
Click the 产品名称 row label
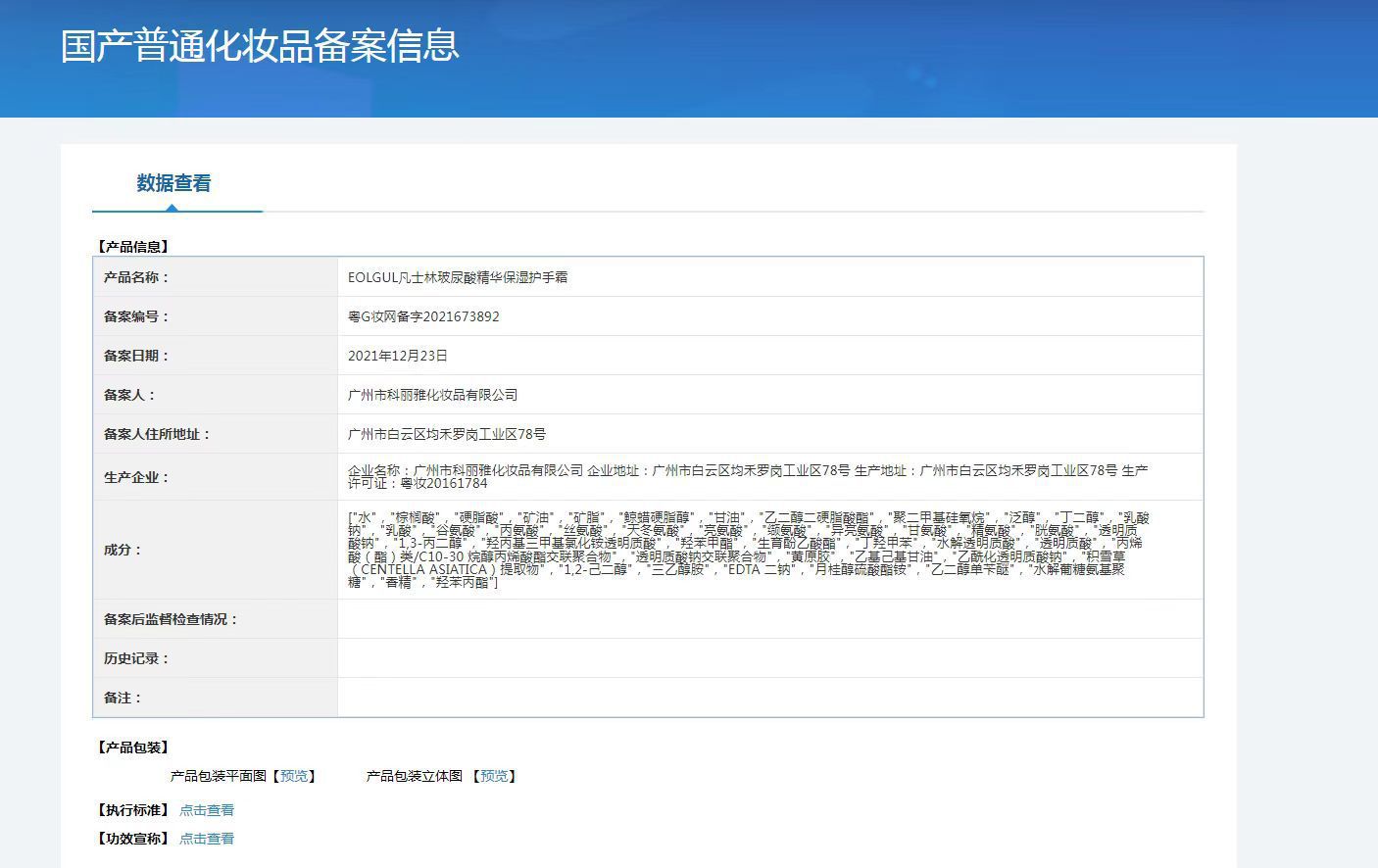136,277
